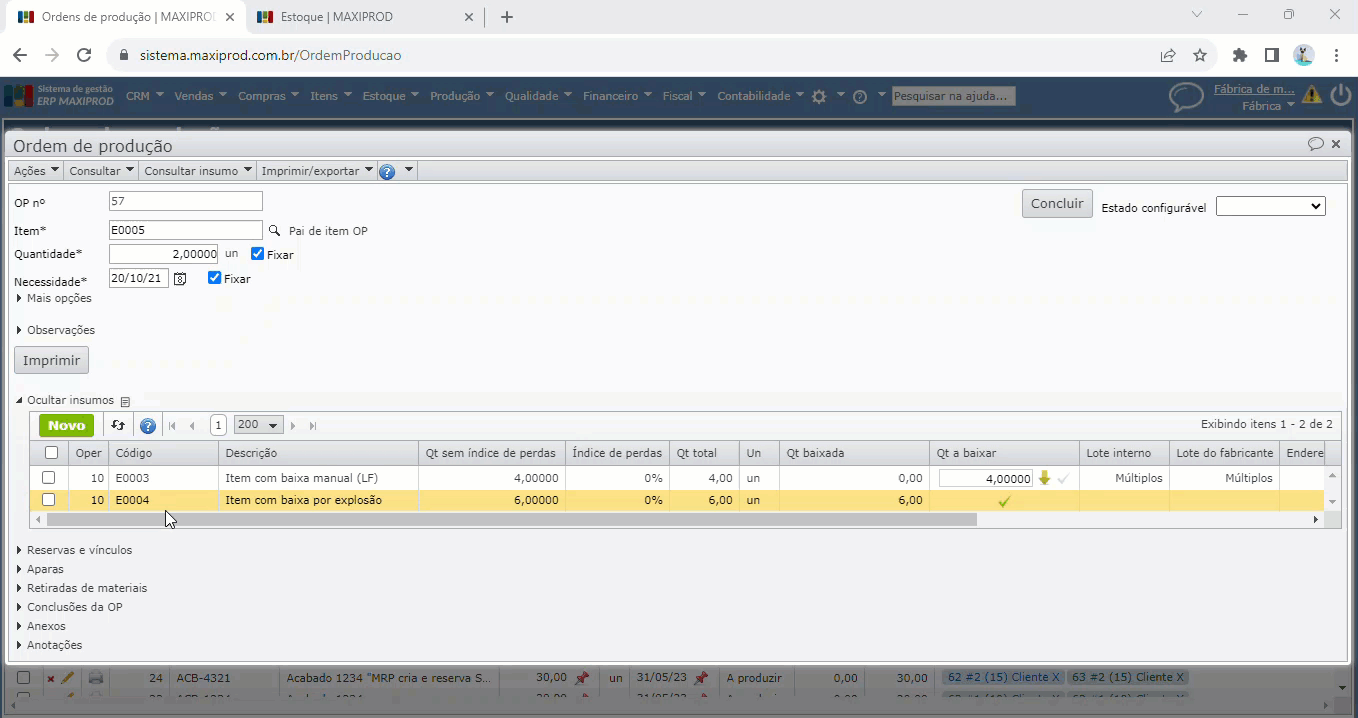Go to the previous grid page
1358x718 pixels.
pos(192,426)
